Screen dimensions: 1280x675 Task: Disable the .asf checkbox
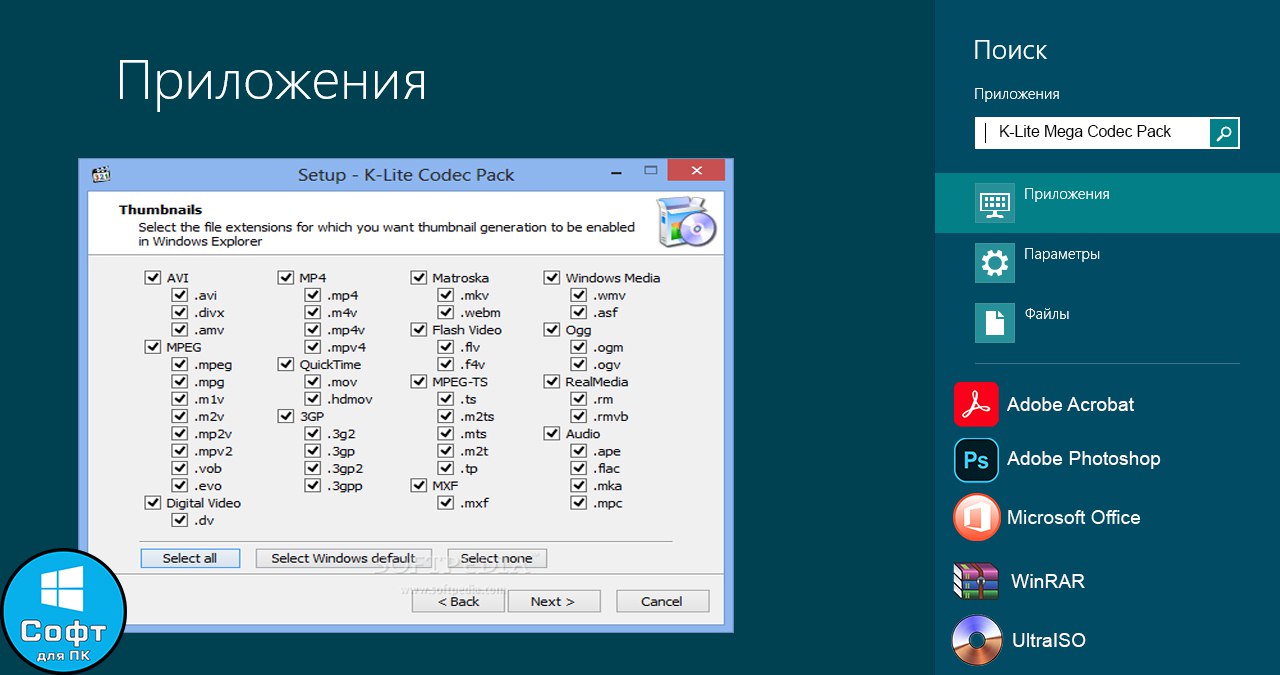[578, 312]
